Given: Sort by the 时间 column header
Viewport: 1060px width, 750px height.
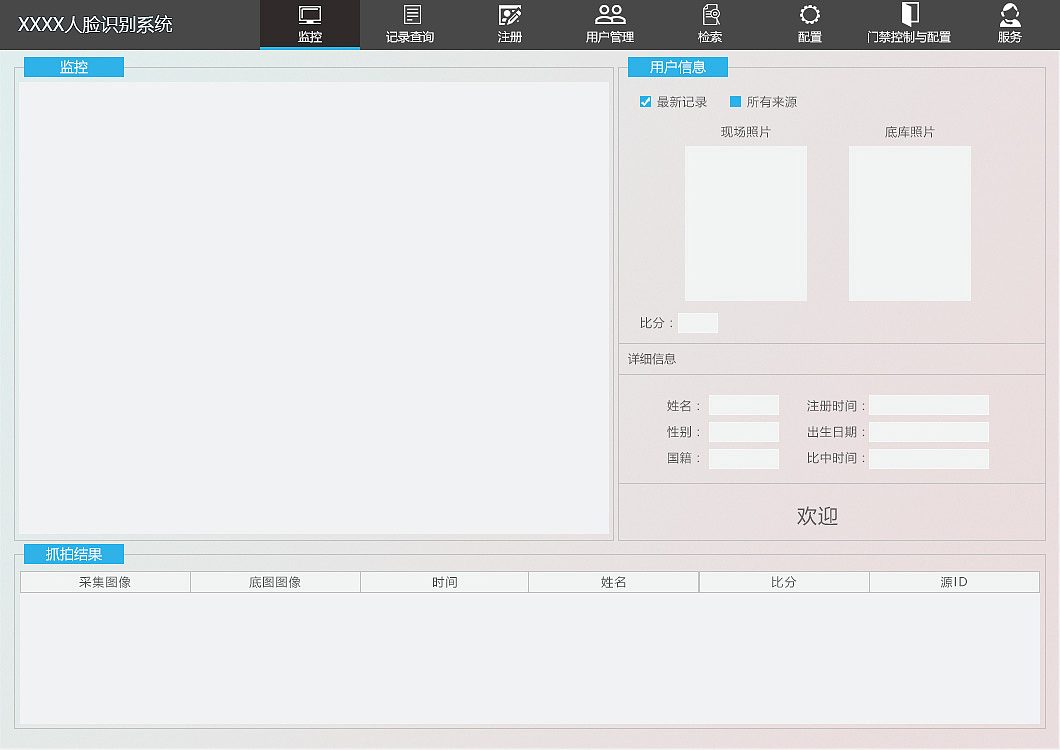Looking at the screenshot, I should (445, 582).
